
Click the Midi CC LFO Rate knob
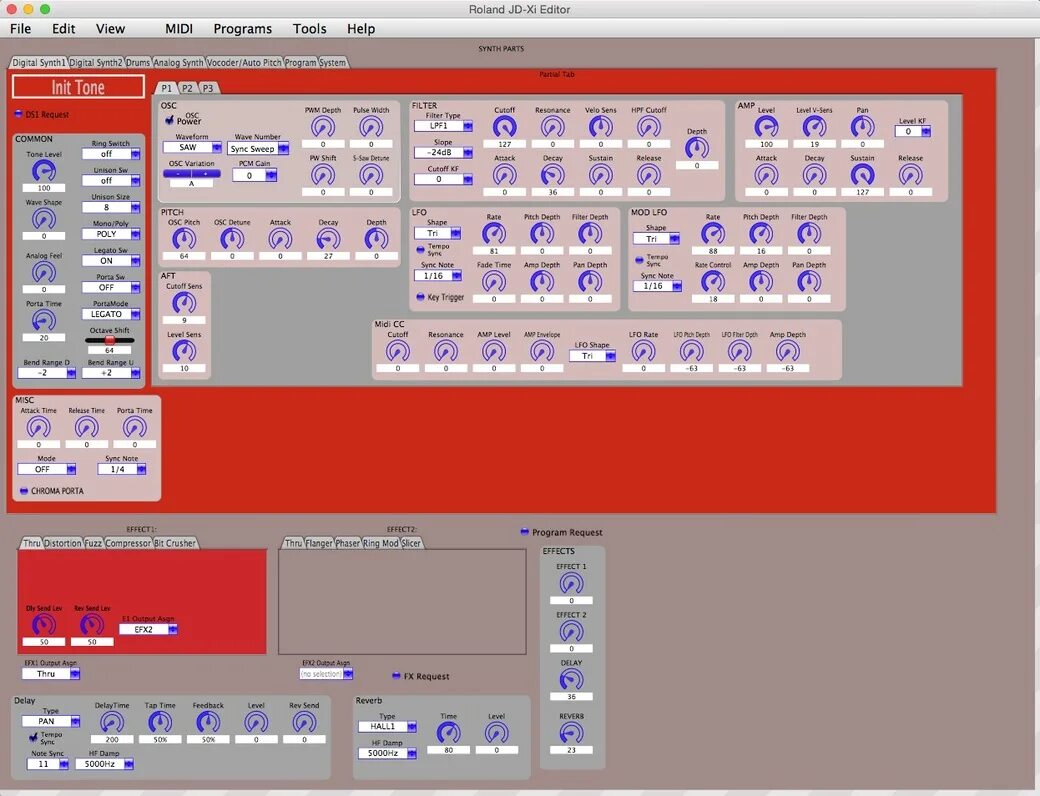(x=643, y=351)
